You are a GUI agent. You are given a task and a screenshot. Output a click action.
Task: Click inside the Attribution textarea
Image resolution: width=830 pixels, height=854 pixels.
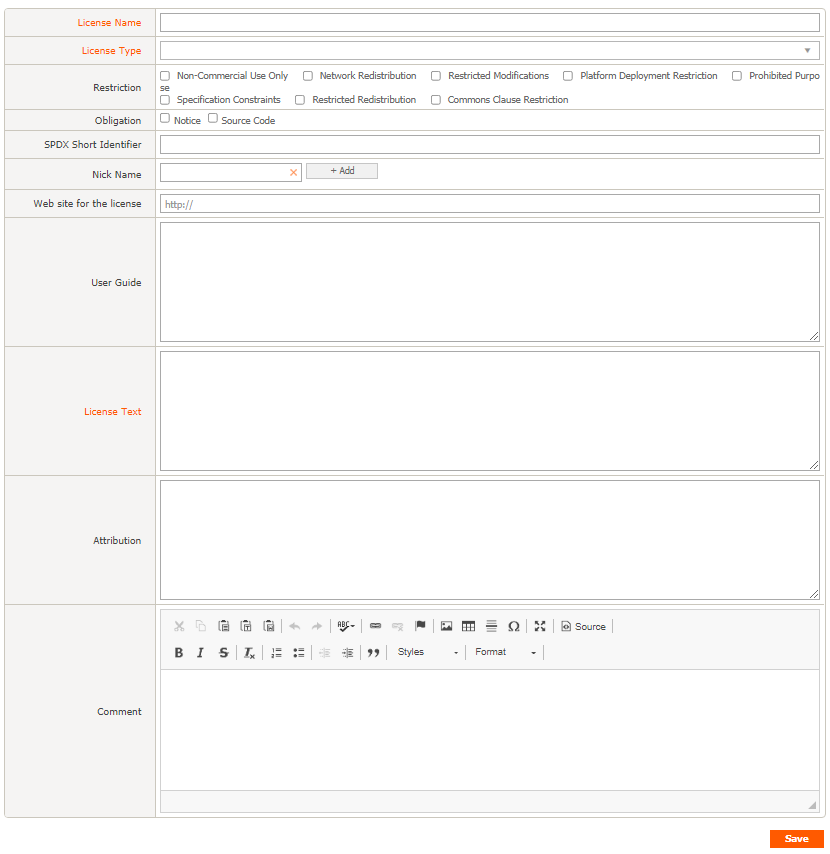[x=490, y=540]
